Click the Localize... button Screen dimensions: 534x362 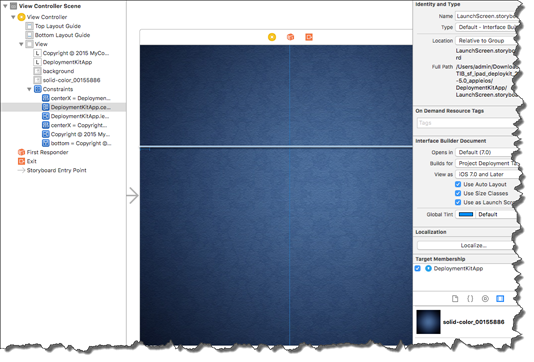[x=465, y=246]
